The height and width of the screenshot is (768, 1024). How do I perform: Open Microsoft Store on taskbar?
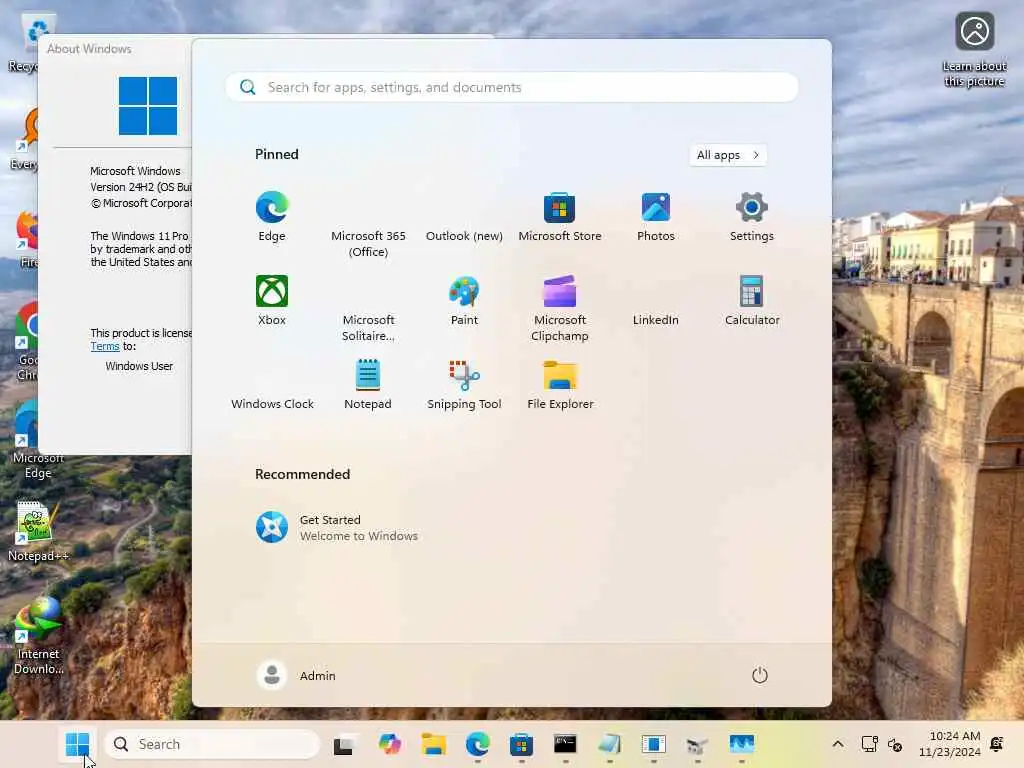pos(521,744)
